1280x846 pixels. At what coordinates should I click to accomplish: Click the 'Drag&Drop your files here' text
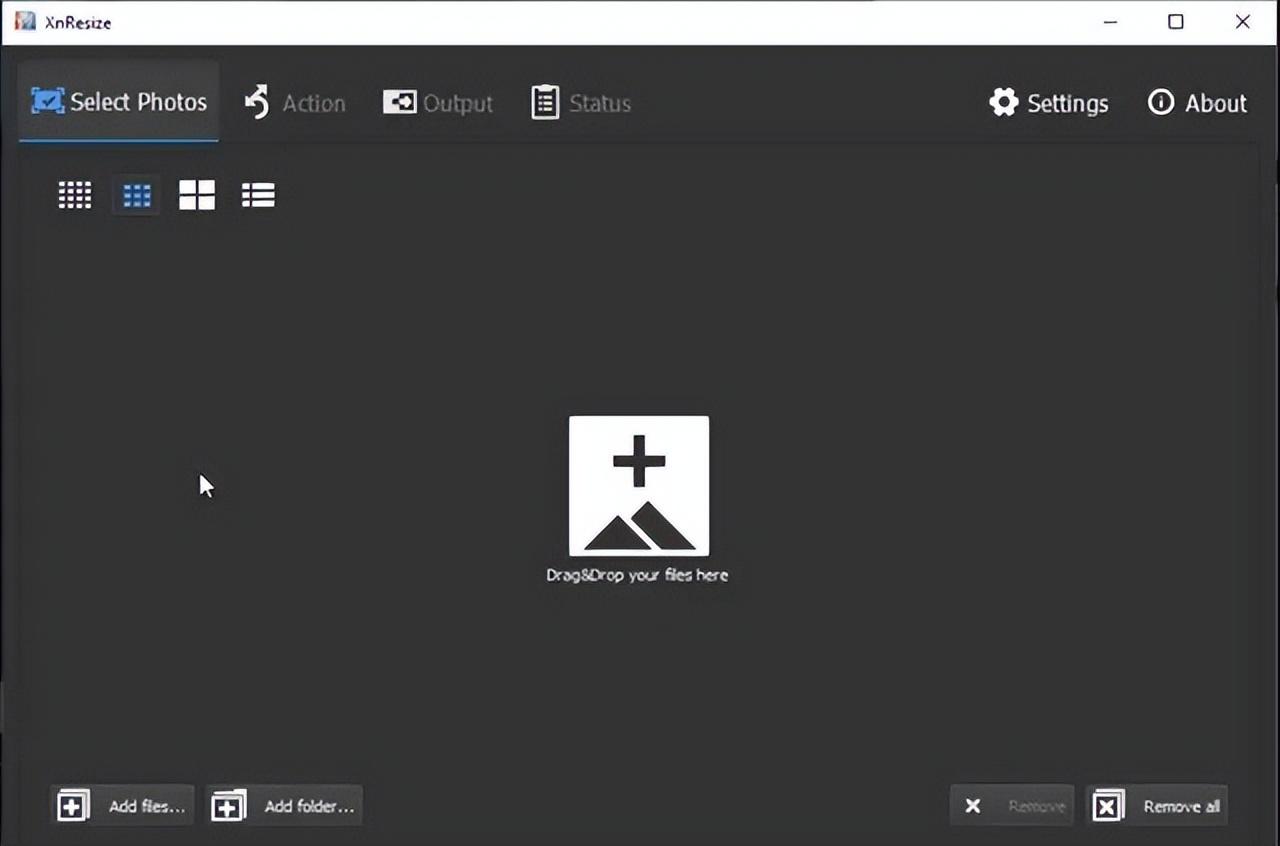pyautogui.click(x=637, y=575)
